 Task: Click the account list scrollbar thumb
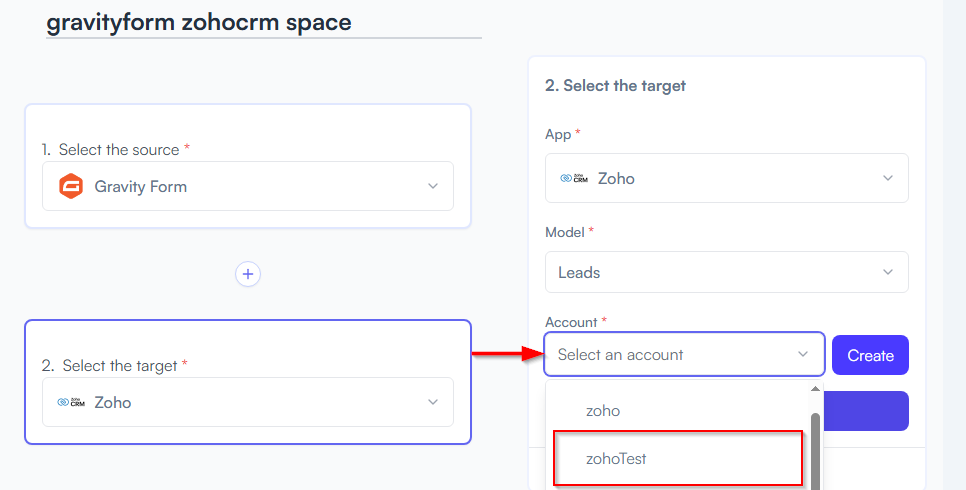[815, 451]
